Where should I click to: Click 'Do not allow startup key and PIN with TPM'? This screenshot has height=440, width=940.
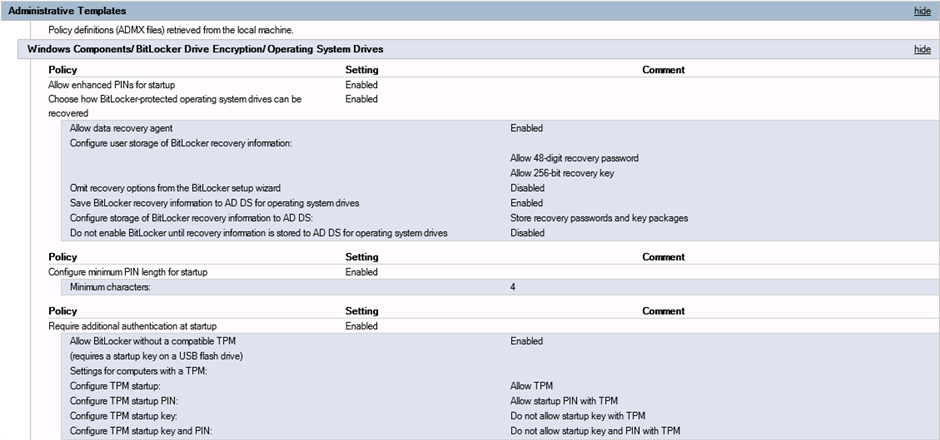point(595,431)
